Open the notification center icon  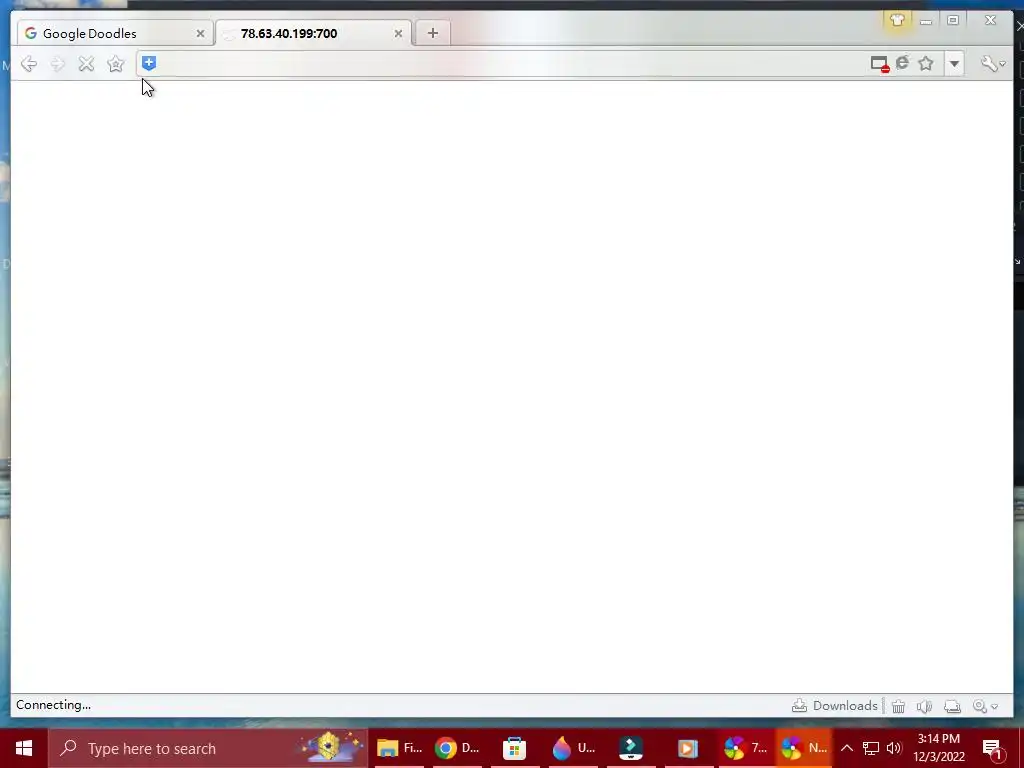992,748
